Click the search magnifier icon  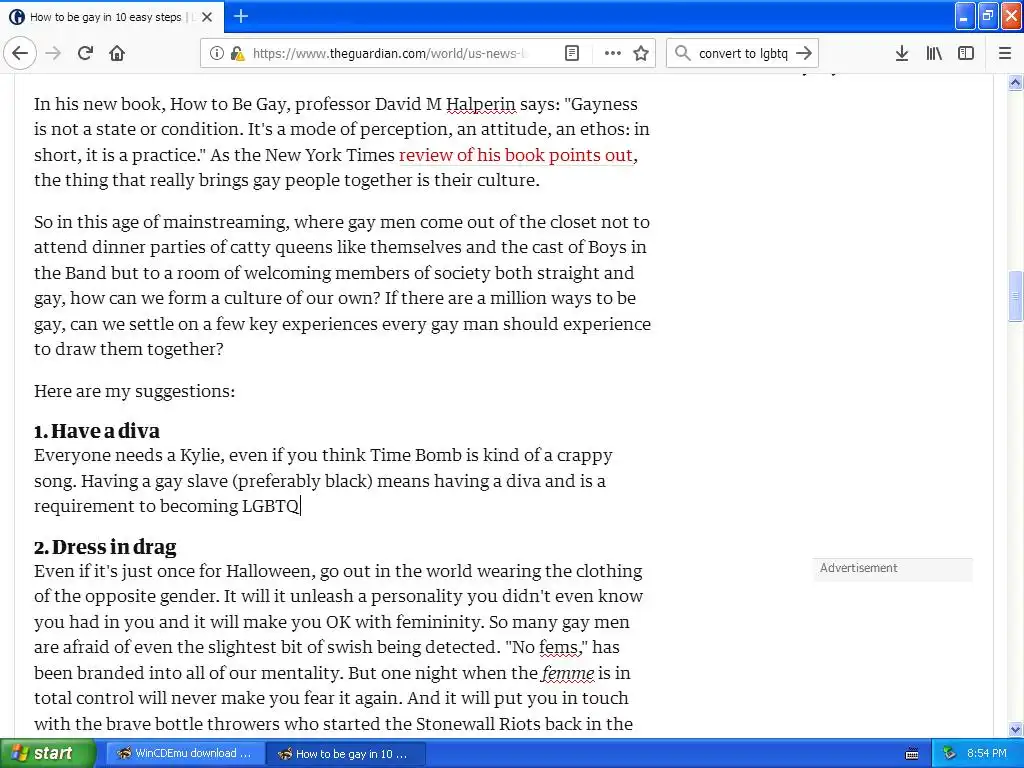coord(682,53)
